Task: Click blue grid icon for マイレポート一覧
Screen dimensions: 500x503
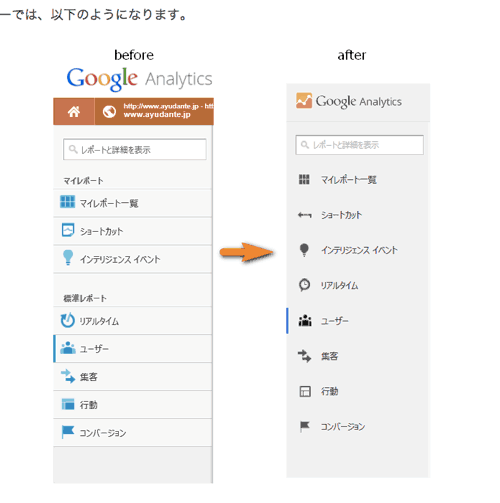Action: 68,202
